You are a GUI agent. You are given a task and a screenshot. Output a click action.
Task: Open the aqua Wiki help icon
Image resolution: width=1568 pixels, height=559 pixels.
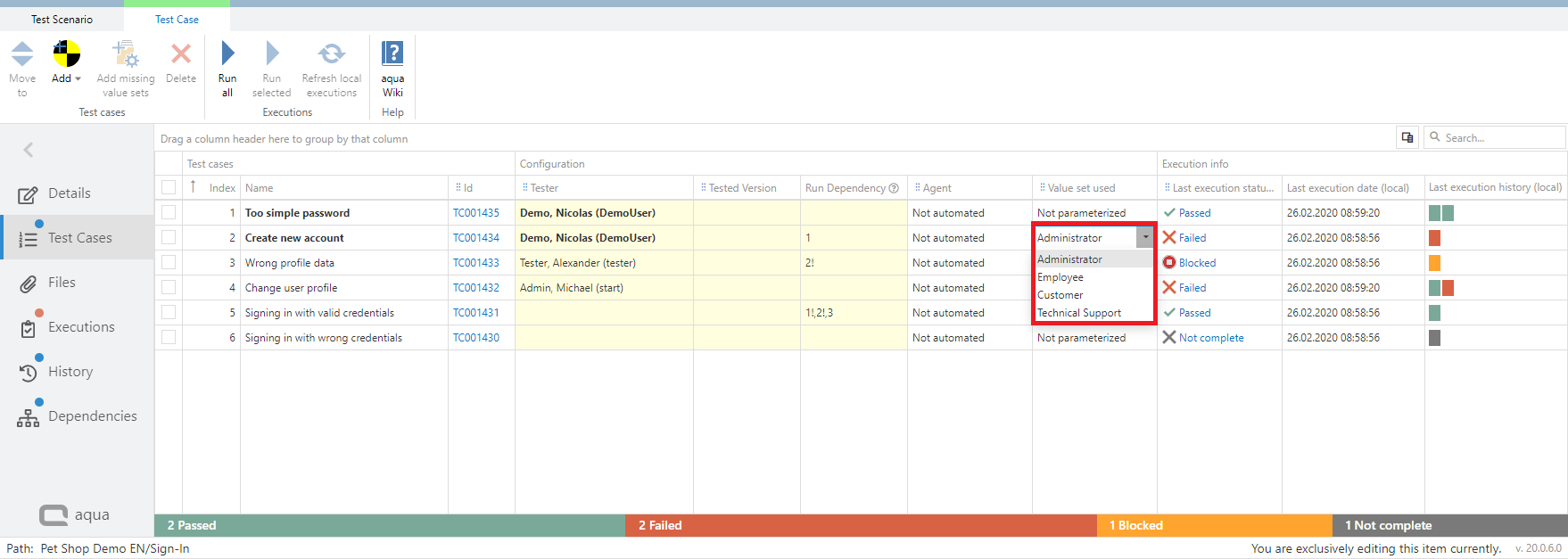click(392, 54)
